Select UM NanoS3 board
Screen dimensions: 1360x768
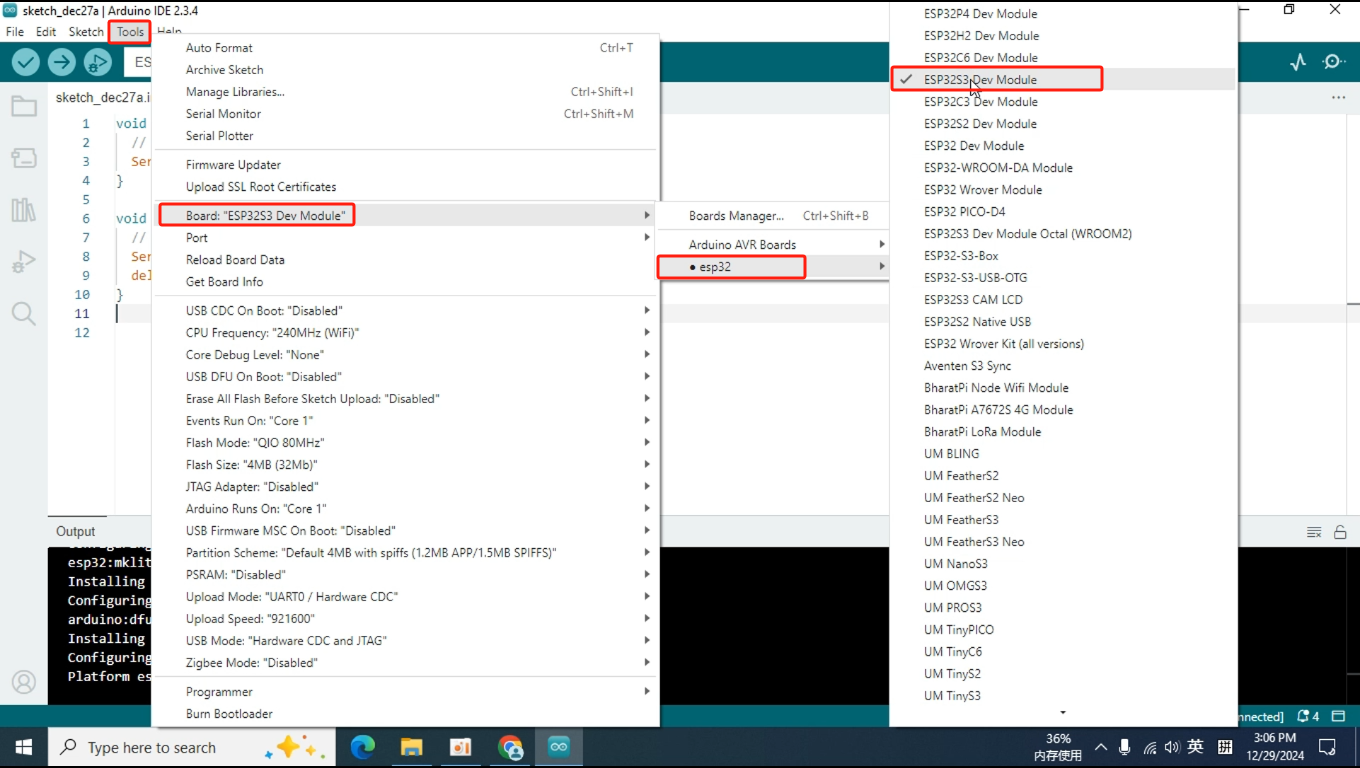click(1062, 564)
